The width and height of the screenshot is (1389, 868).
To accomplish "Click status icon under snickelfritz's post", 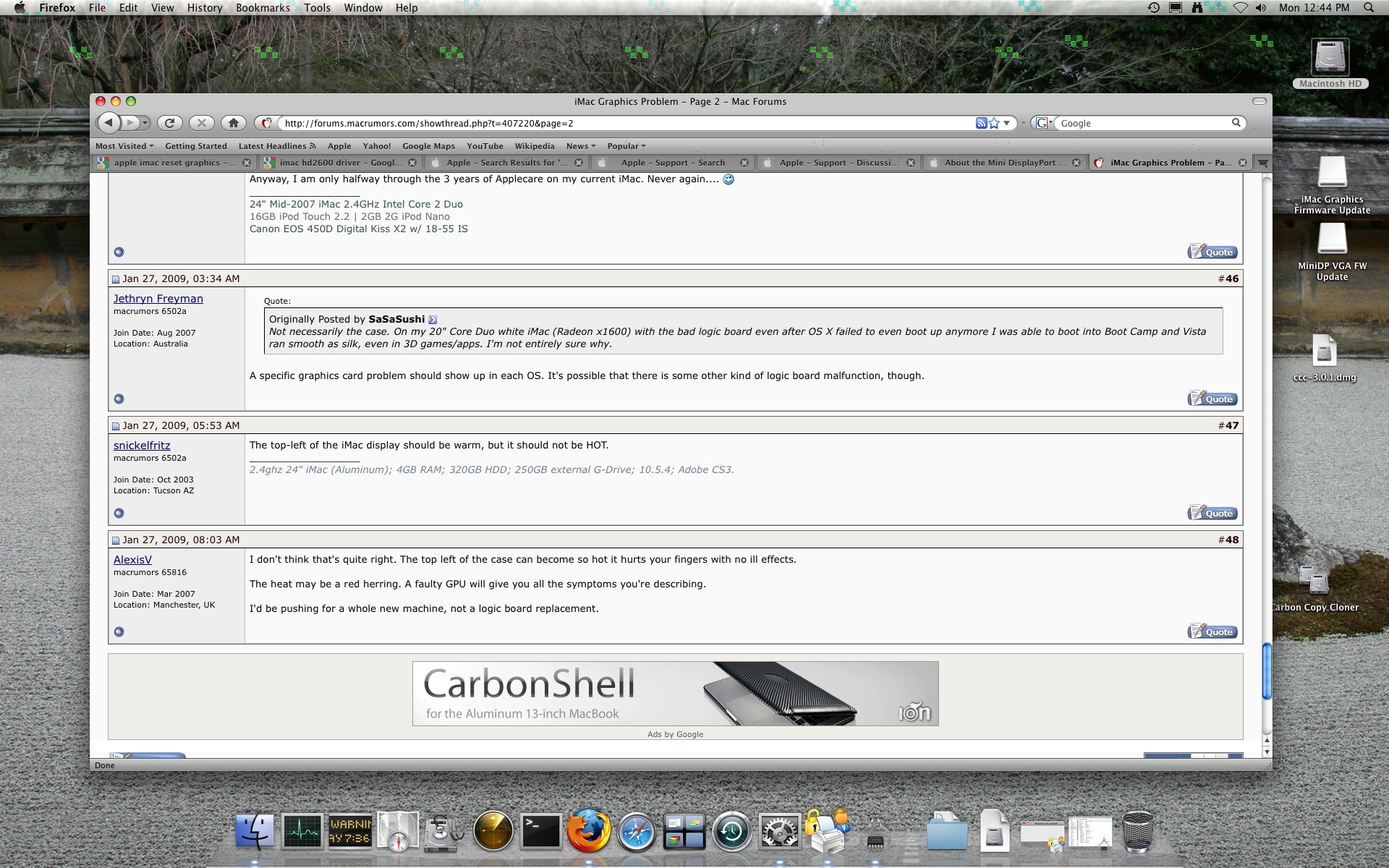I will pyautogui.click(x=119, y=513).
